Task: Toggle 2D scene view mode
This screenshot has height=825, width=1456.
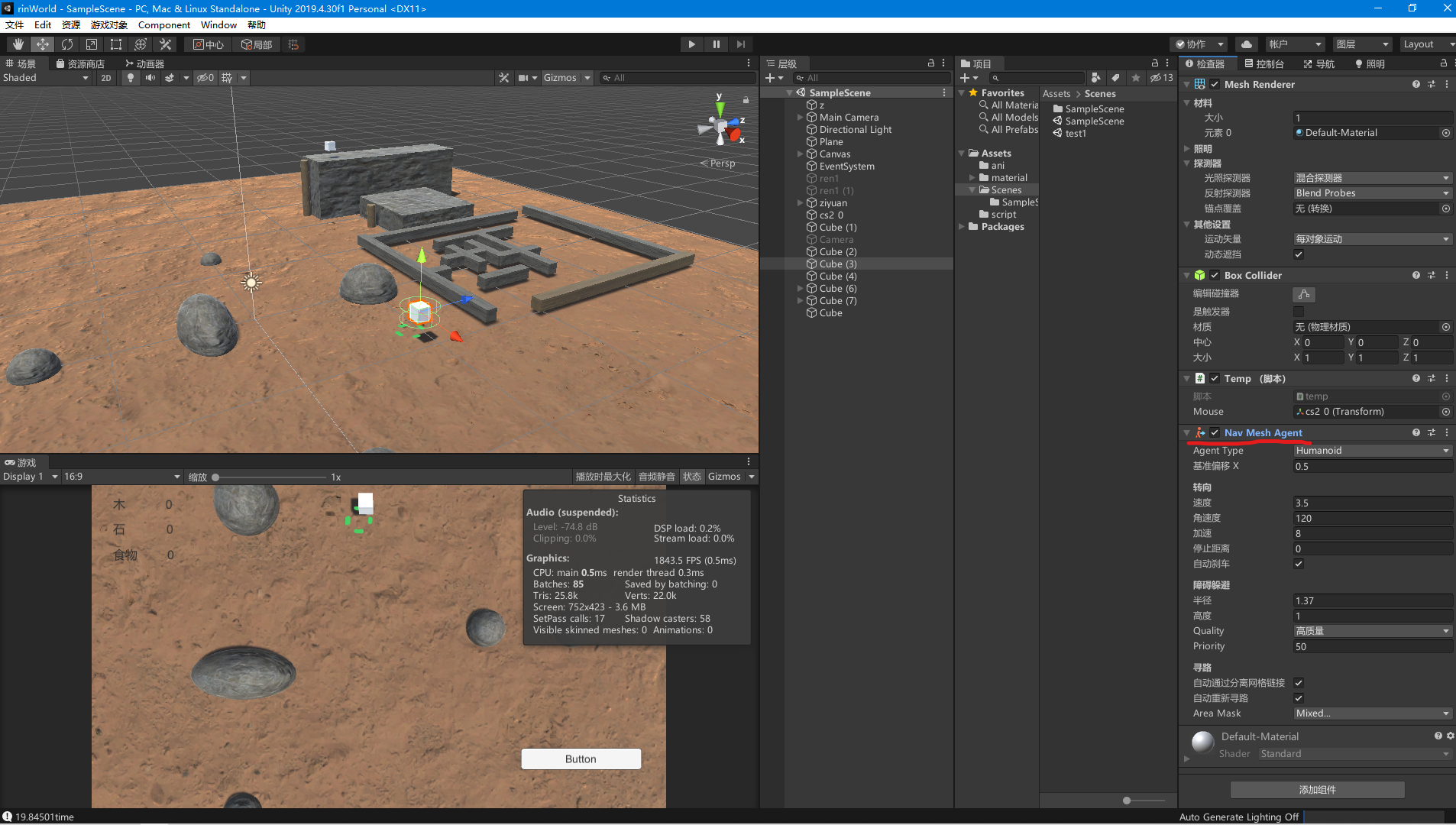Action: click(106, 78)
